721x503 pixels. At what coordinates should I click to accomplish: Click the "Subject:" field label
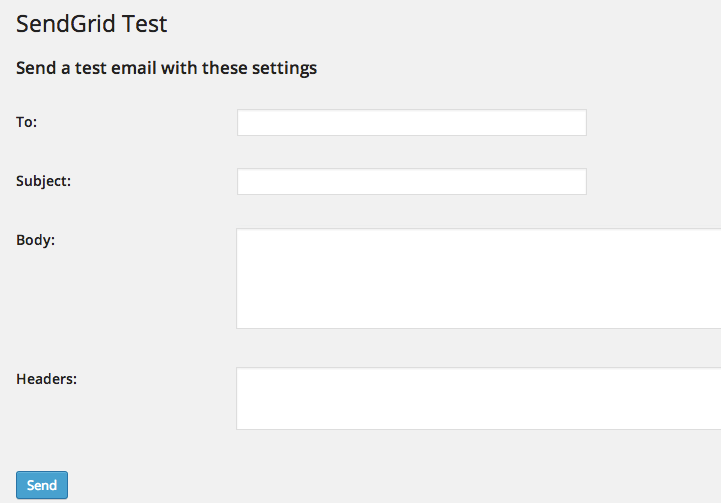coord(44,181)
